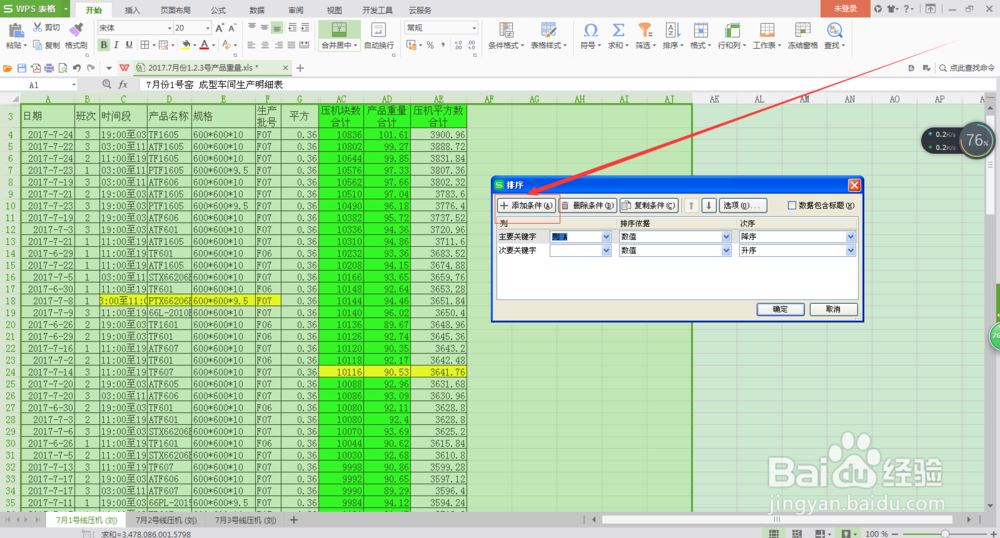Viewport: 1000px width, 538px height.
Task: Open the font size dropdown showing 20
Action: point(208,28)
